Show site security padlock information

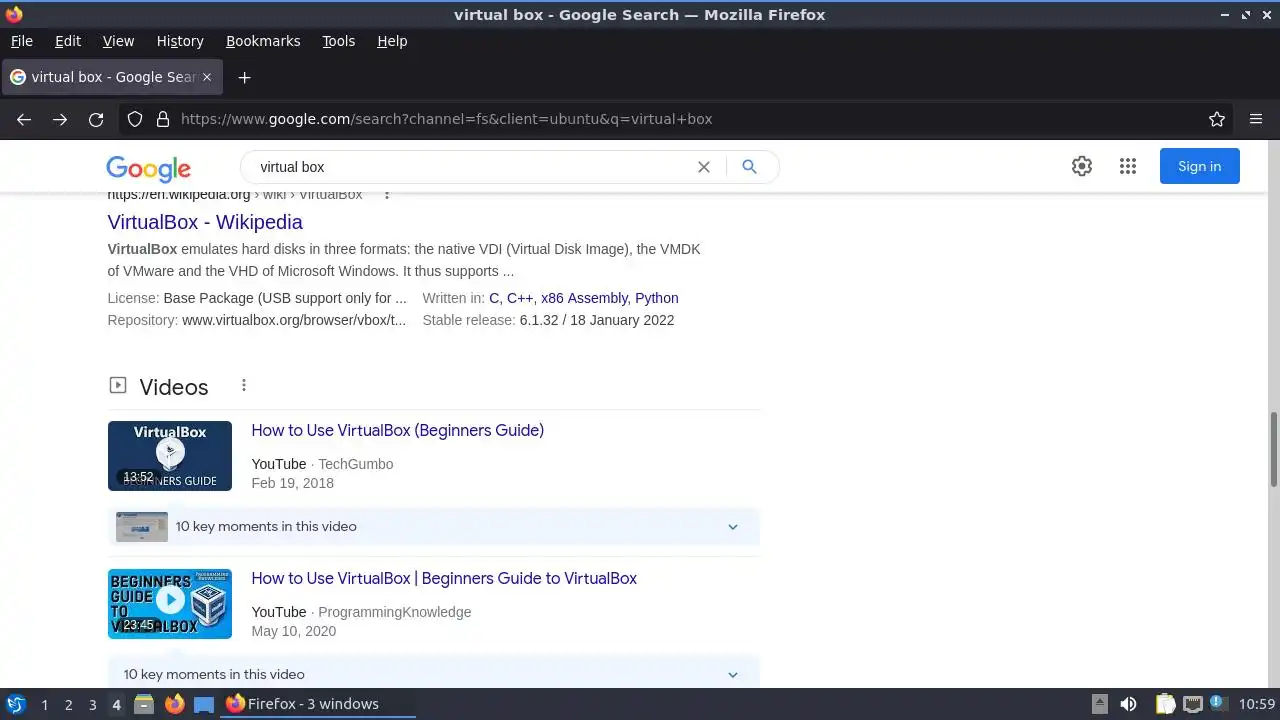pyautogui.click(x=163, y=119)
